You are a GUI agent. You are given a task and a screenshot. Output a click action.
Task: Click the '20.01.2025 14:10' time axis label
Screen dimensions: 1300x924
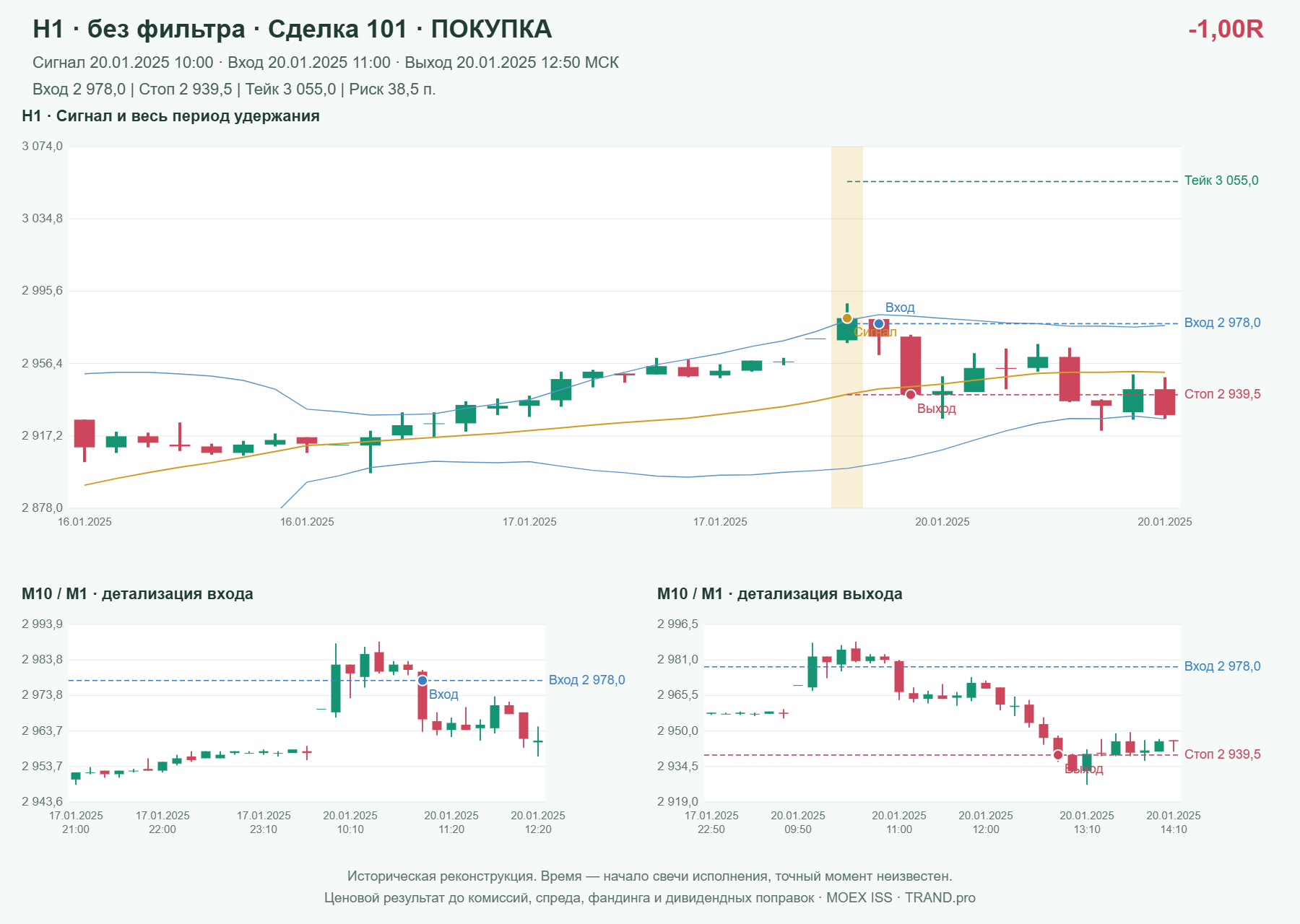[x=1174, y=822]
